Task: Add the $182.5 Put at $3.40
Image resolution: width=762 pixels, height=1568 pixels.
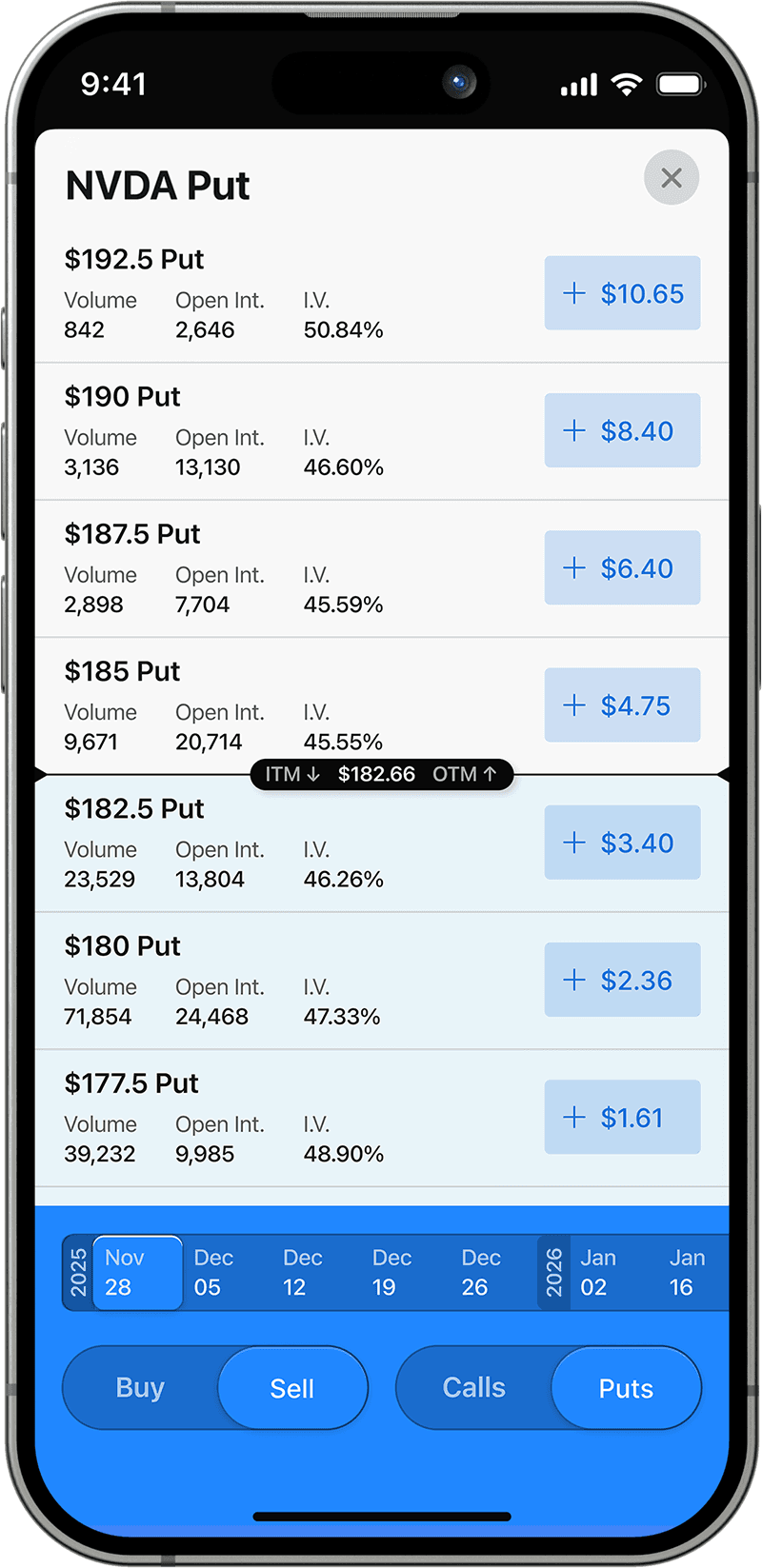Action: pyautogui.click(x=622, y=843)
